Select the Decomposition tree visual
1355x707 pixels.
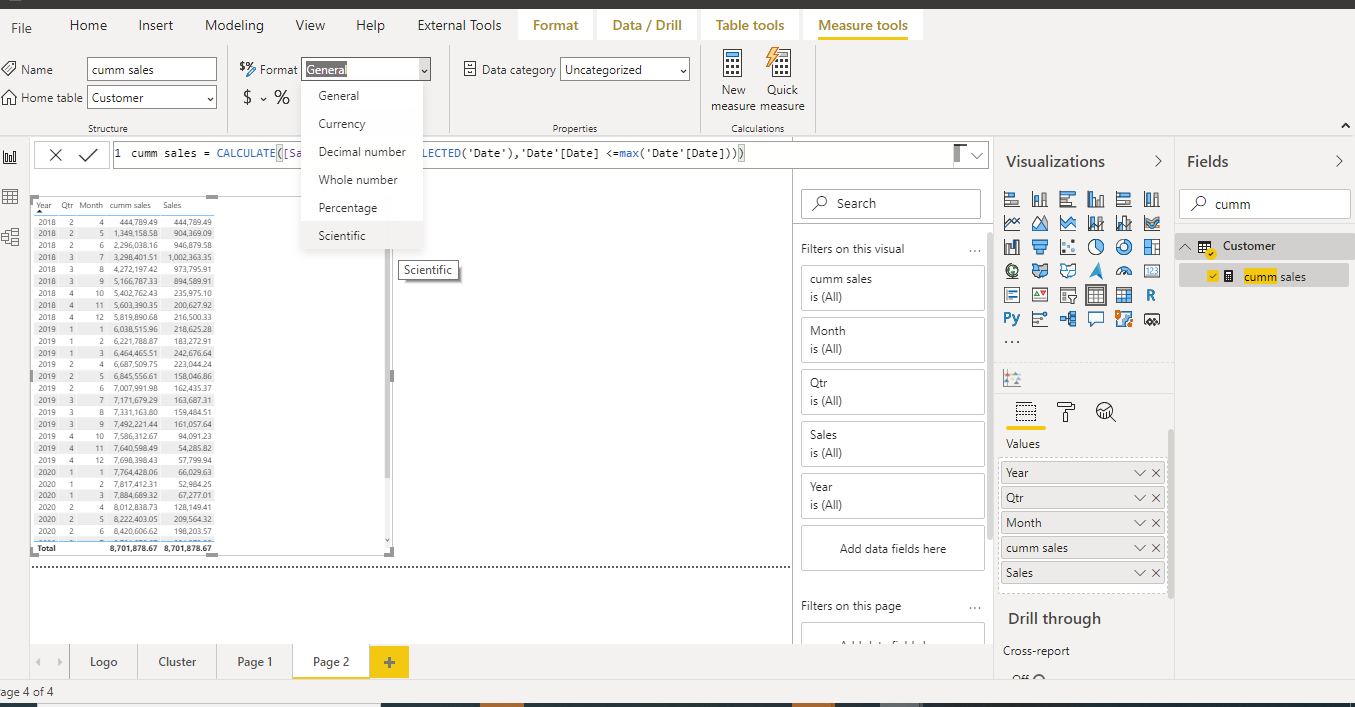(1068, 319)
